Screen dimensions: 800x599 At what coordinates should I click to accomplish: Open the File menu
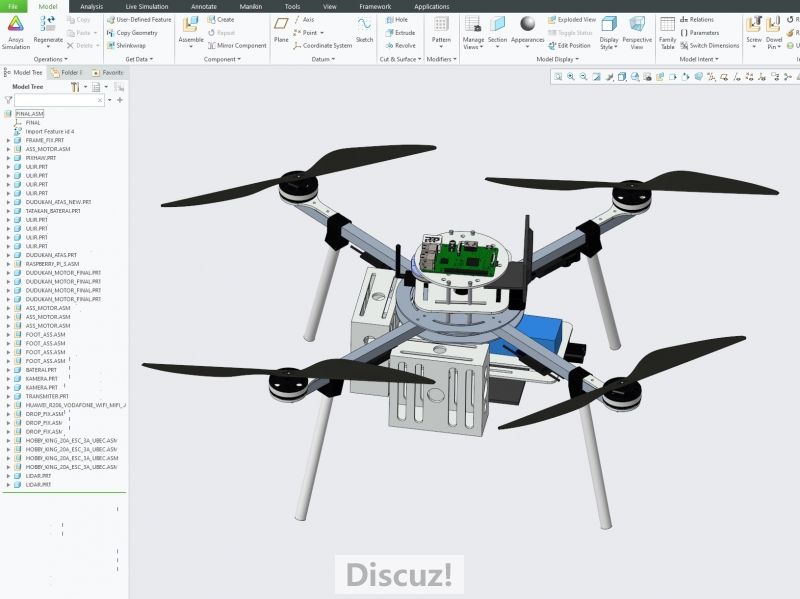coord(12,6)
